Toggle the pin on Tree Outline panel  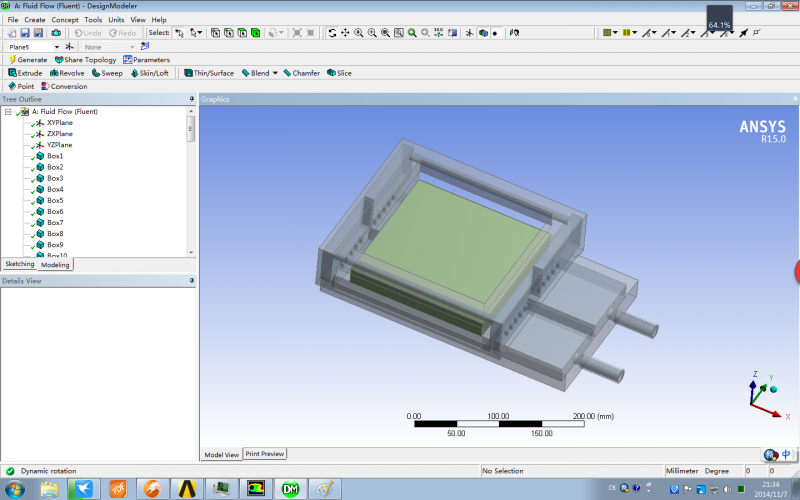[x=191, y=99]
